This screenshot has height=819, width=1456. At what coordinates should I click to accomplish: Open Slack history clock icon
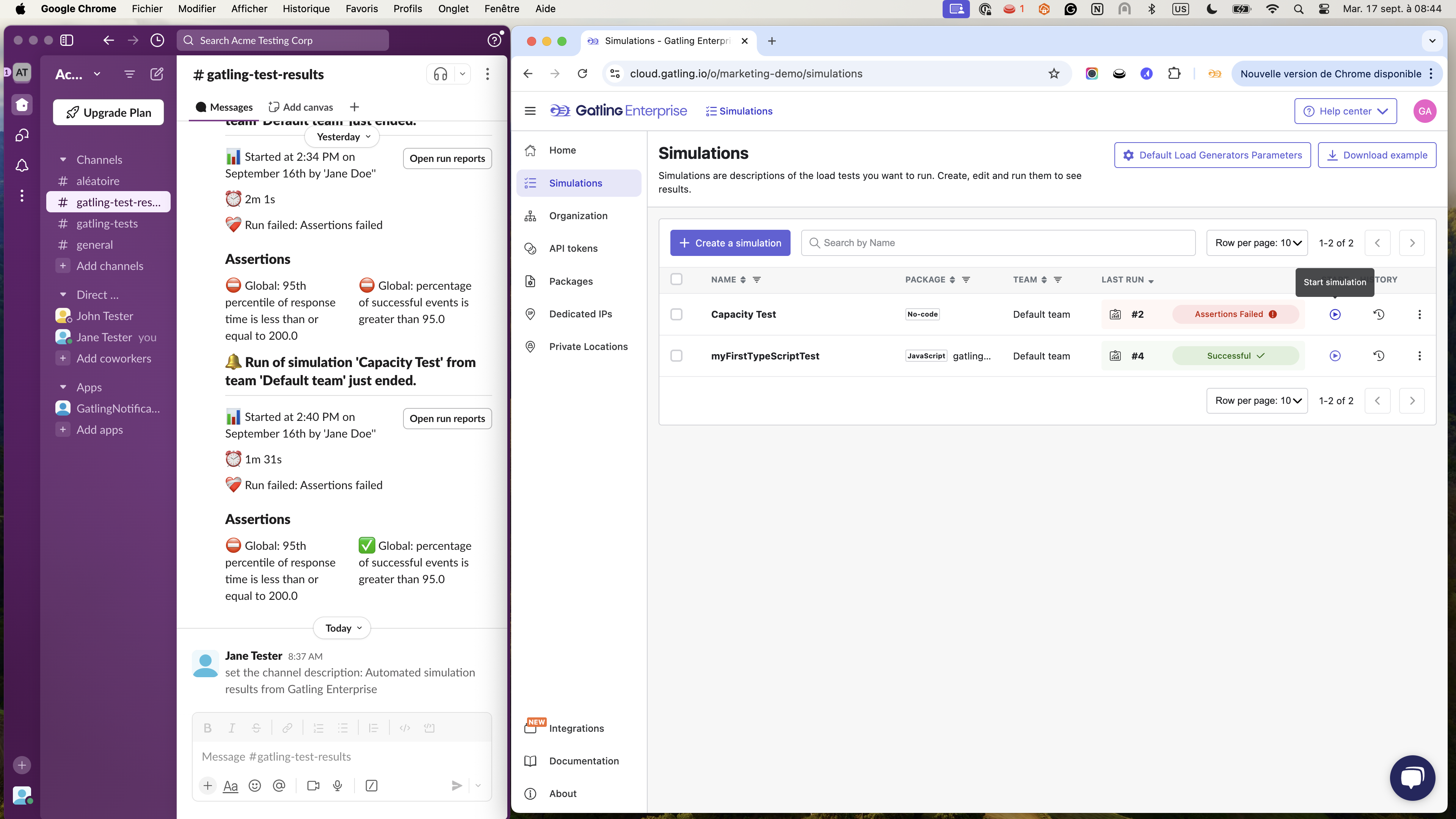click(x=157, y=40)
